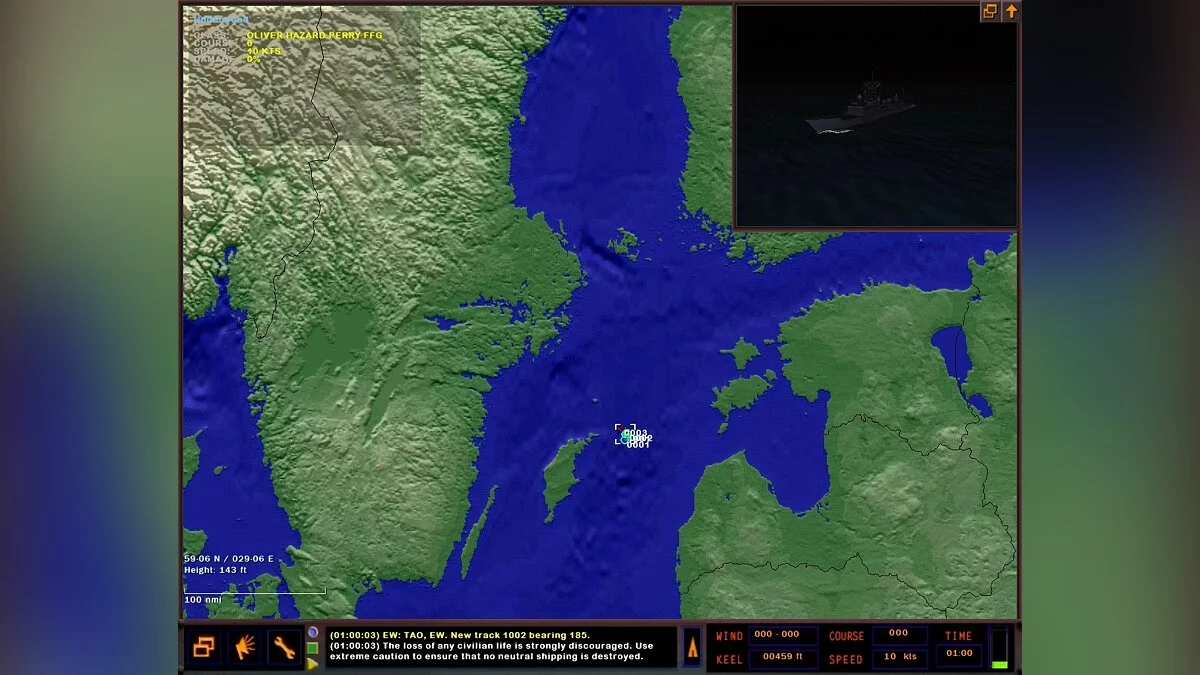Click the blue round message filter indicator
Viewport: 1200px width, 675px height.
313,633
